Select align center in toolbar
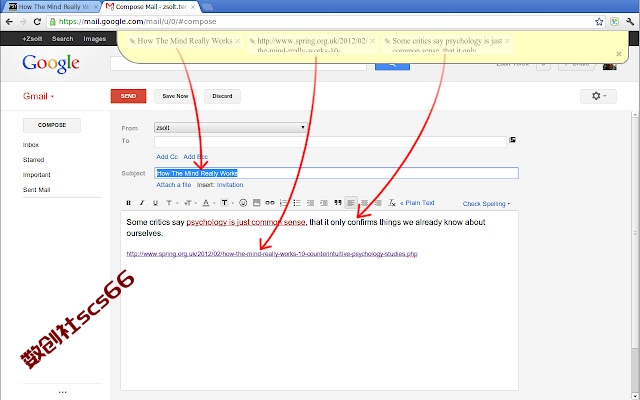 click(x=364, y=203)
